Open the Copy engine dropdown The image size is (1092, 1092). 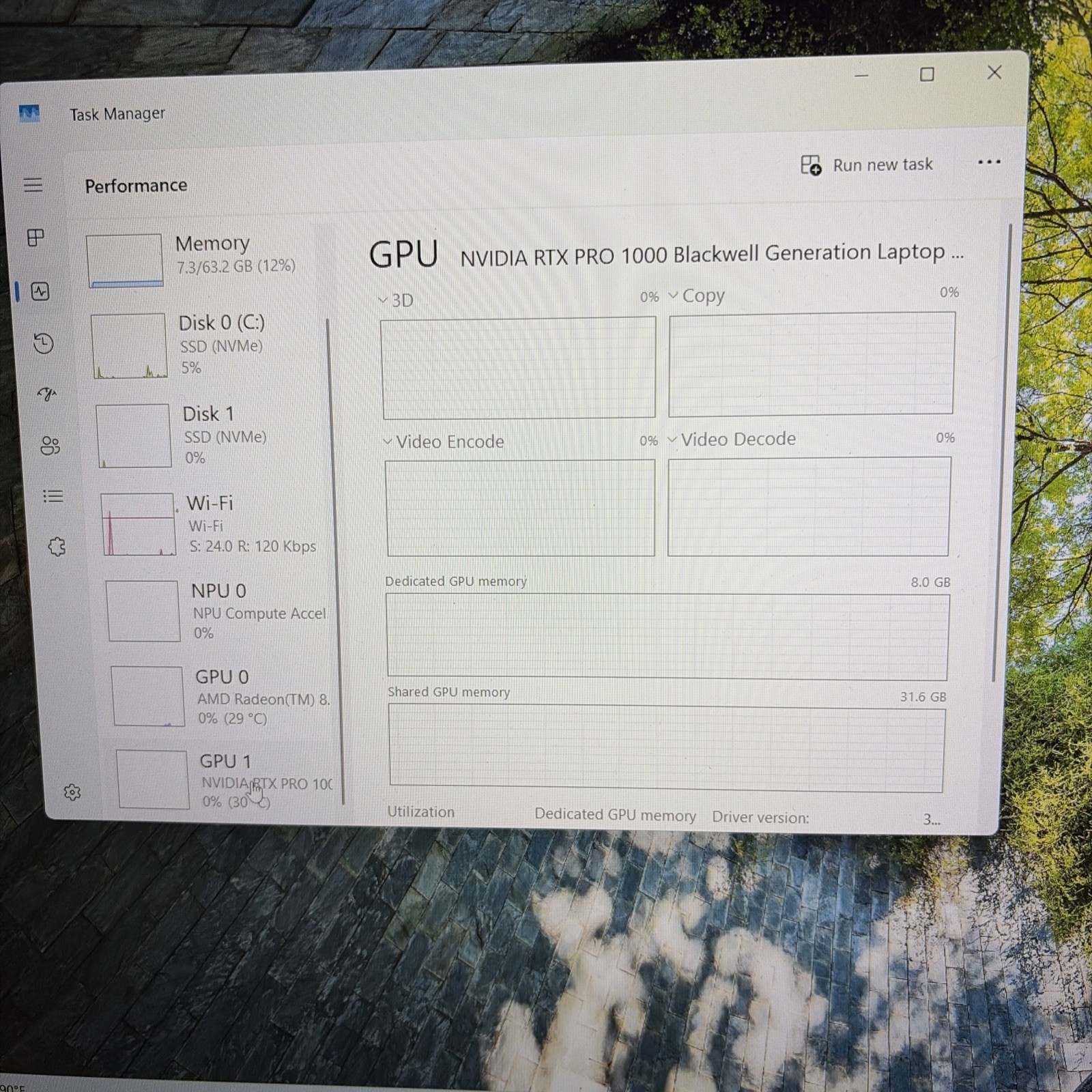point(696,296)
